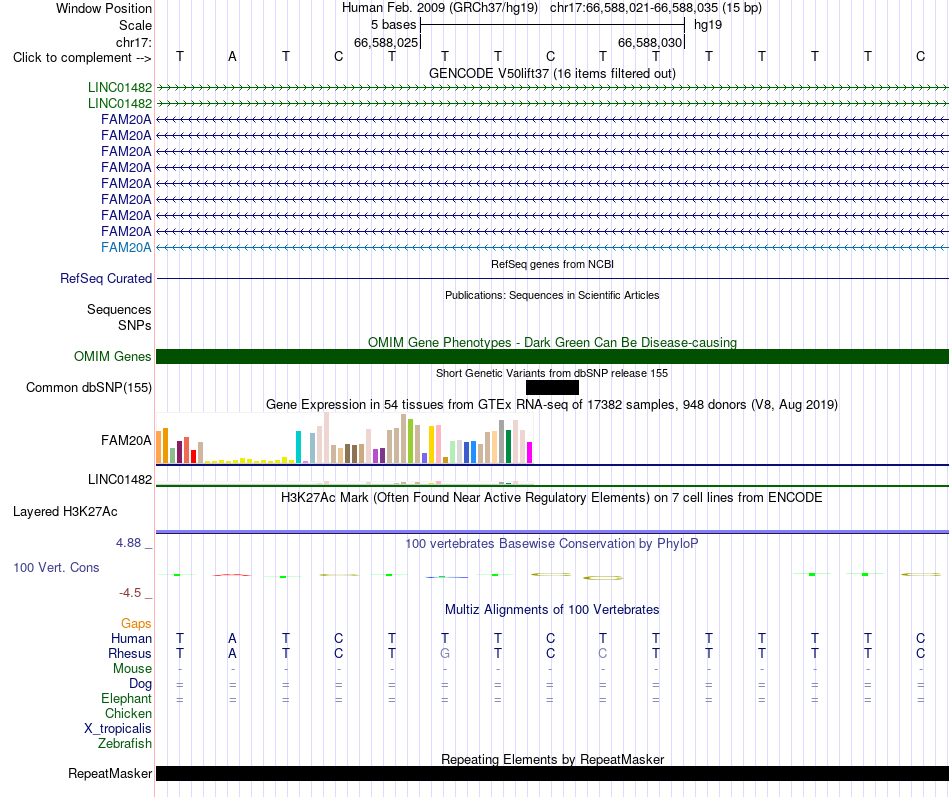Click the "66,588,025" ruler coordinate
The image size is (950, 797).
(x=386, y=42)
